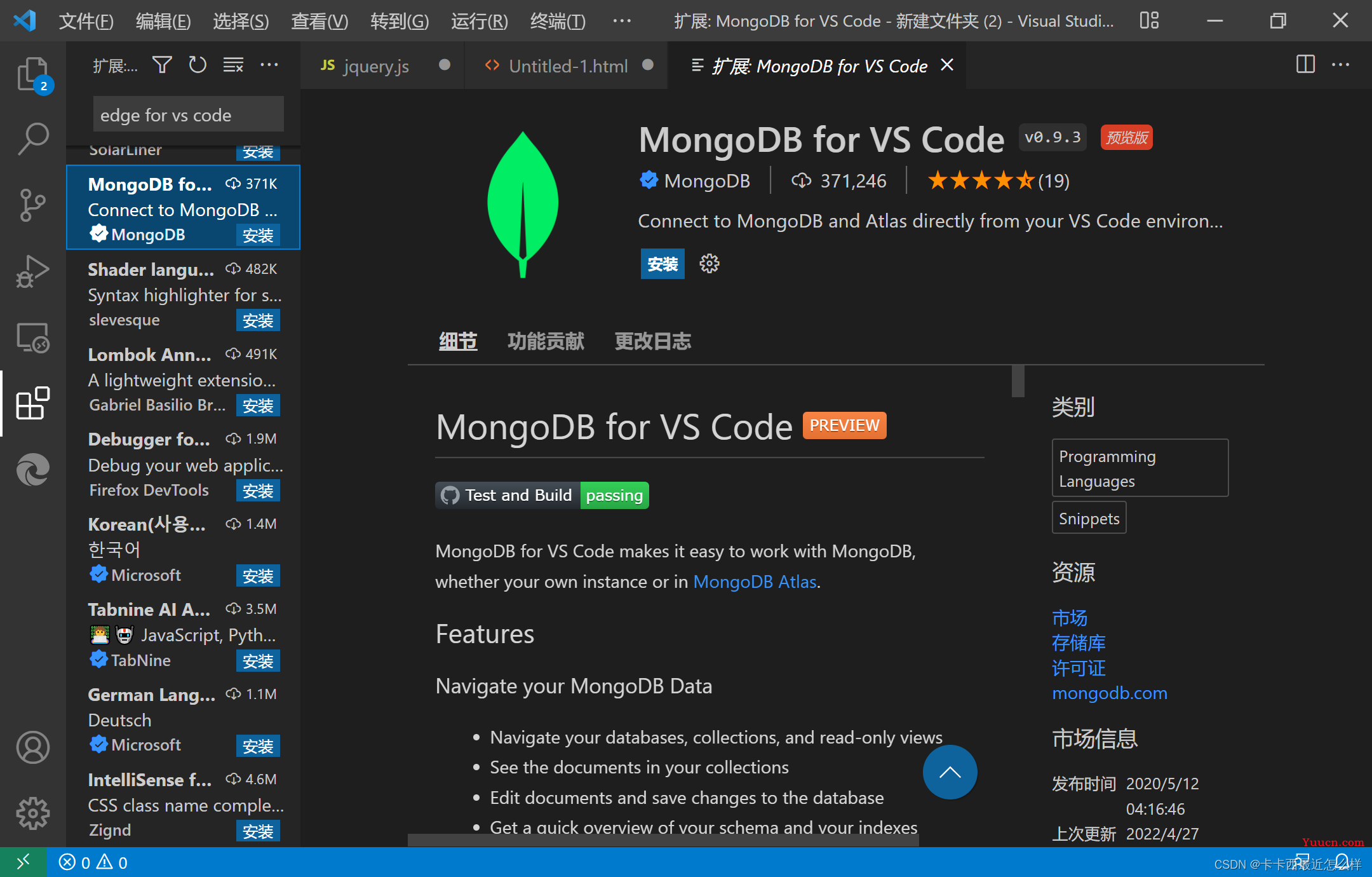Image resolution: width=1372 pixels, height=877 pixels.
Task: Open the Remote Explorer view icon
Action: [x=33, y=337]
